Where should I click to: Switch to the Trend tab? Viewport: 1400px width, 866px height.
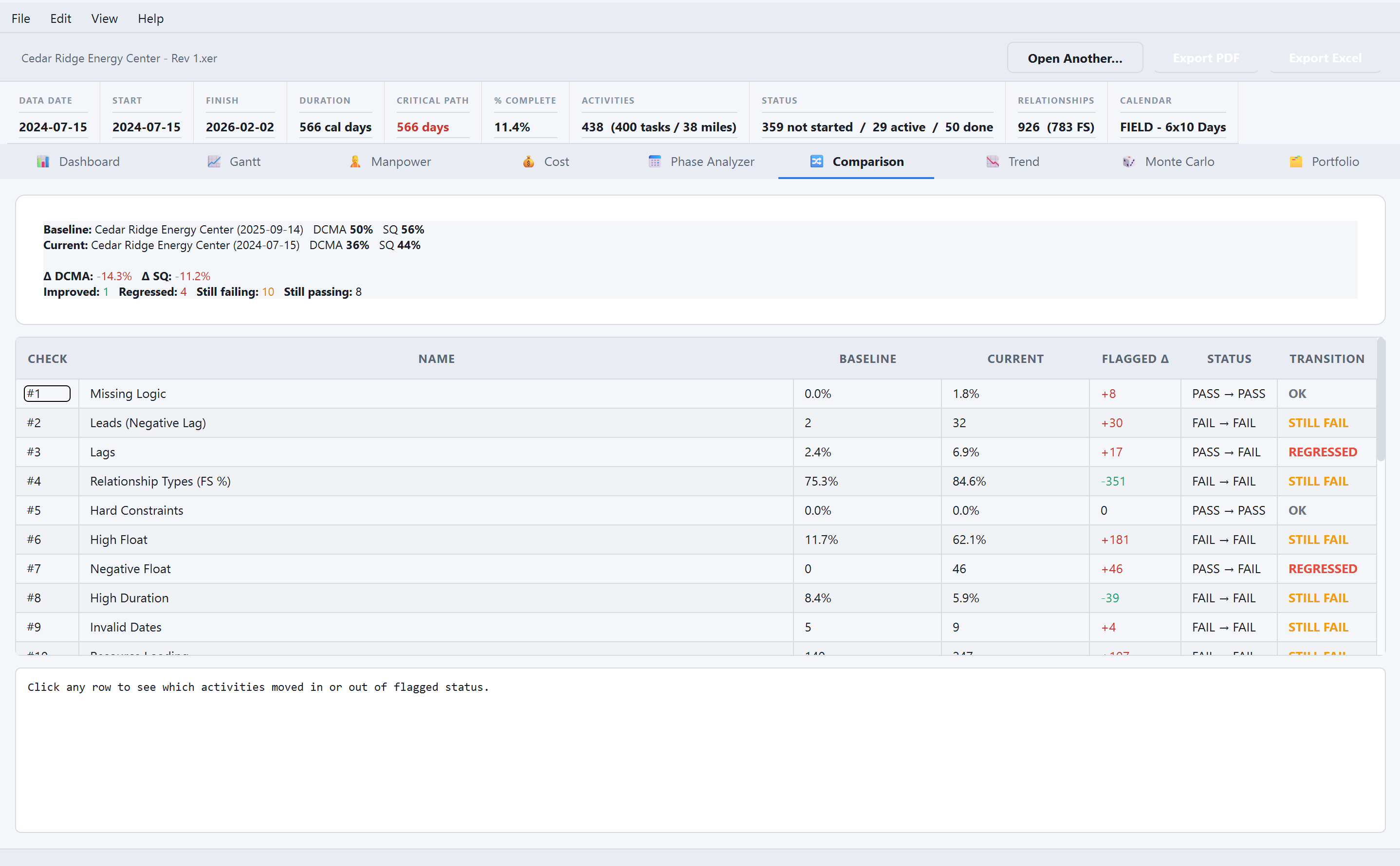coord(1012,162)
